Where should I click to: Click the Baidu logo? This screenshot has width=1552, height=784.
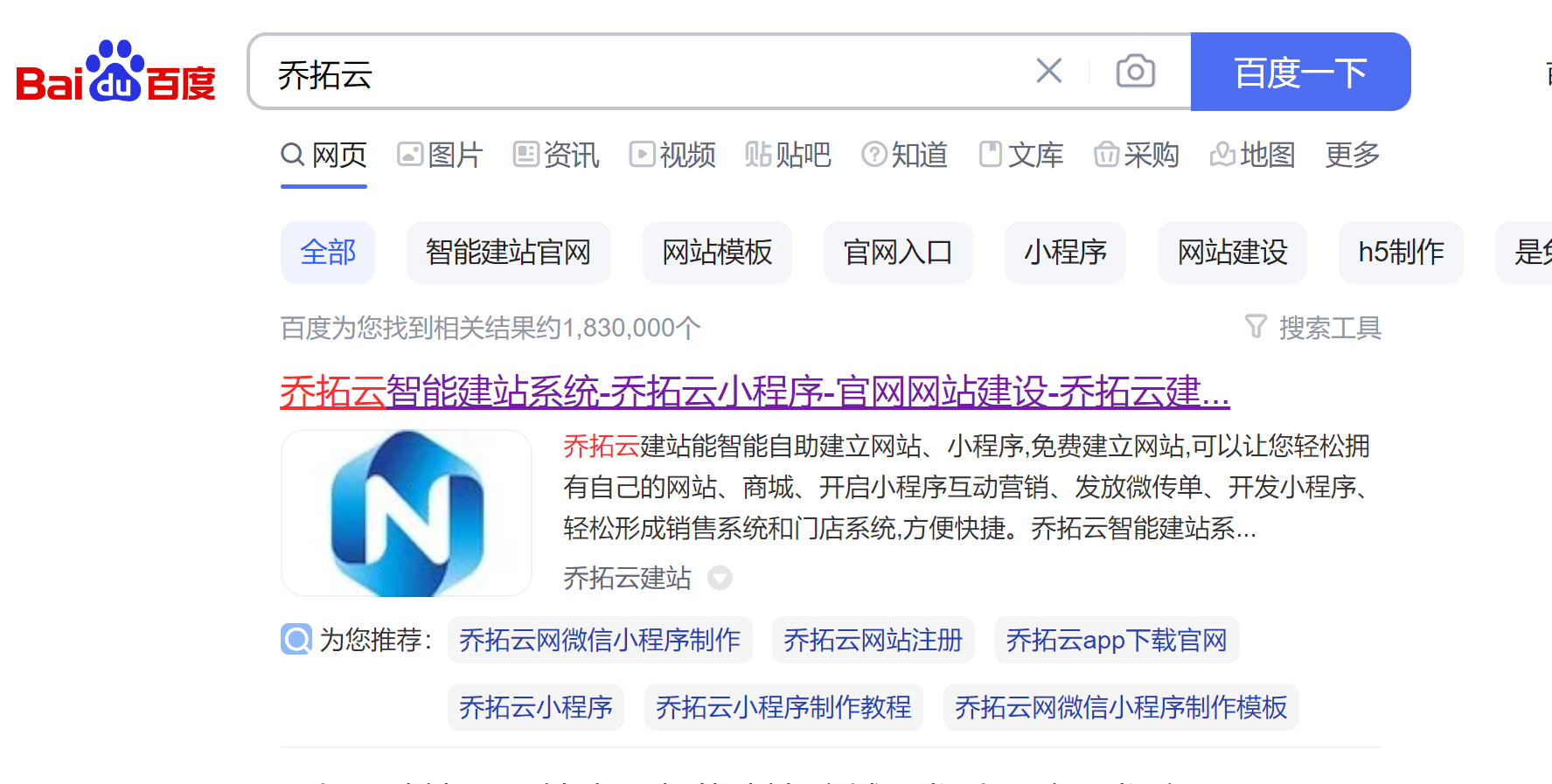coord(115,72)
